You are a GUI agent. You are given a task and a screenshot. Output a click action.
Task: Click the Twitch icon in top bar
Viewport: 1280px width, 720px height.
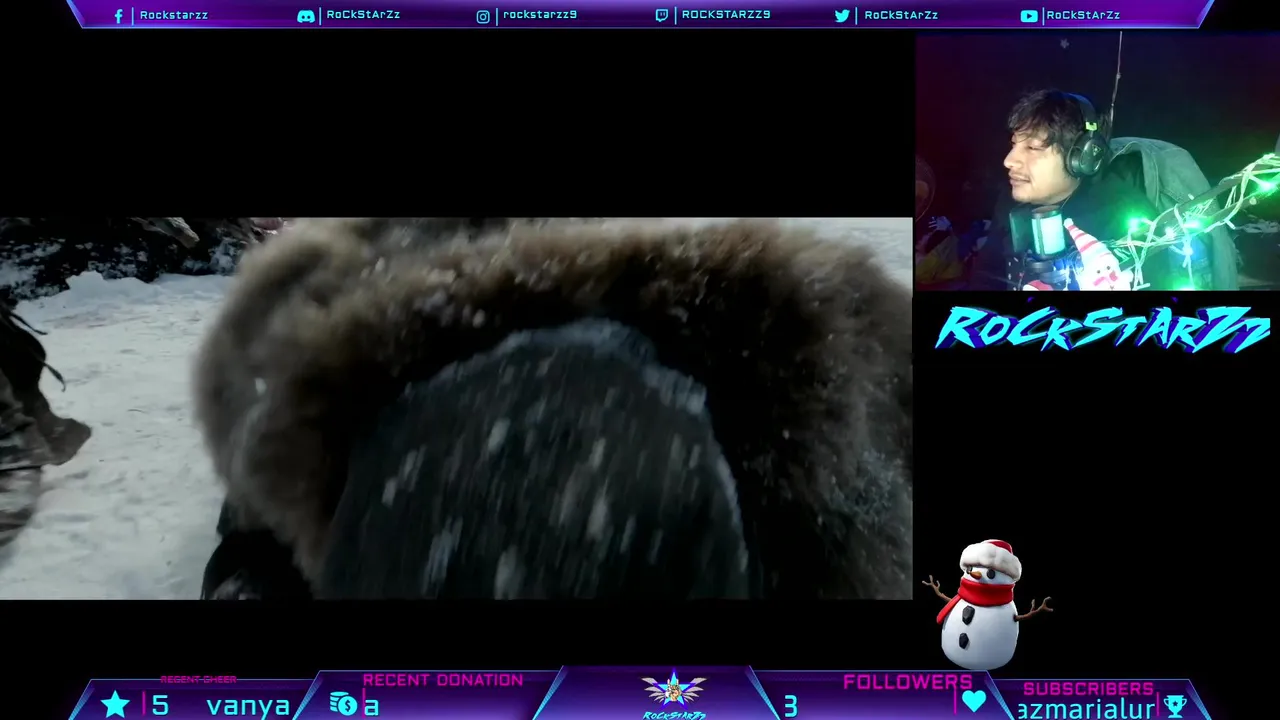point(661,15)
